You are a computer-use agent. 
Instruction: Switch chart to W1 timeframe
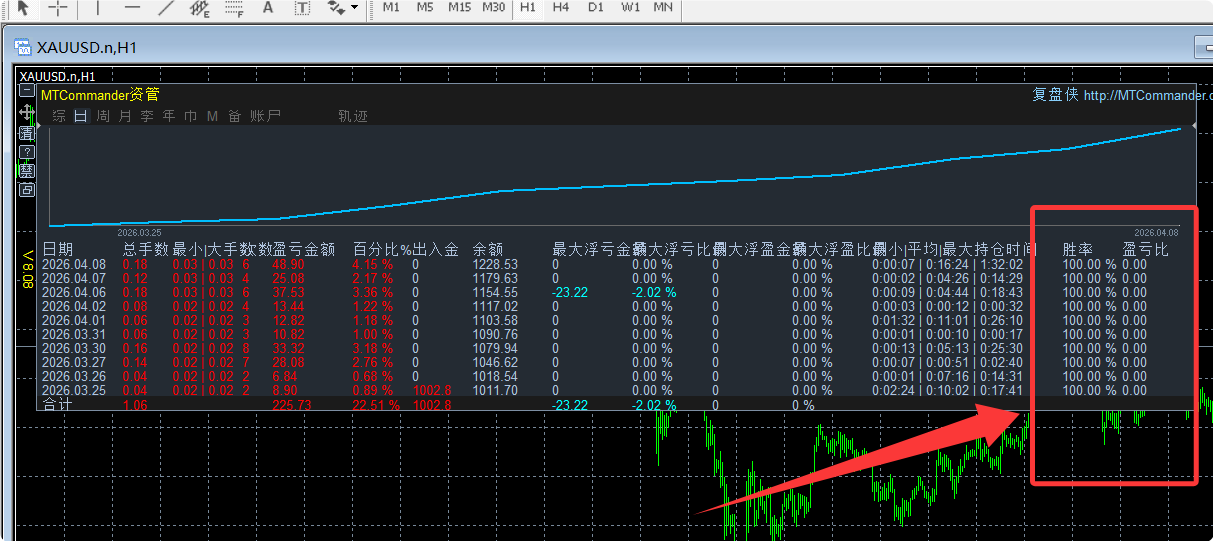point(630,7)
